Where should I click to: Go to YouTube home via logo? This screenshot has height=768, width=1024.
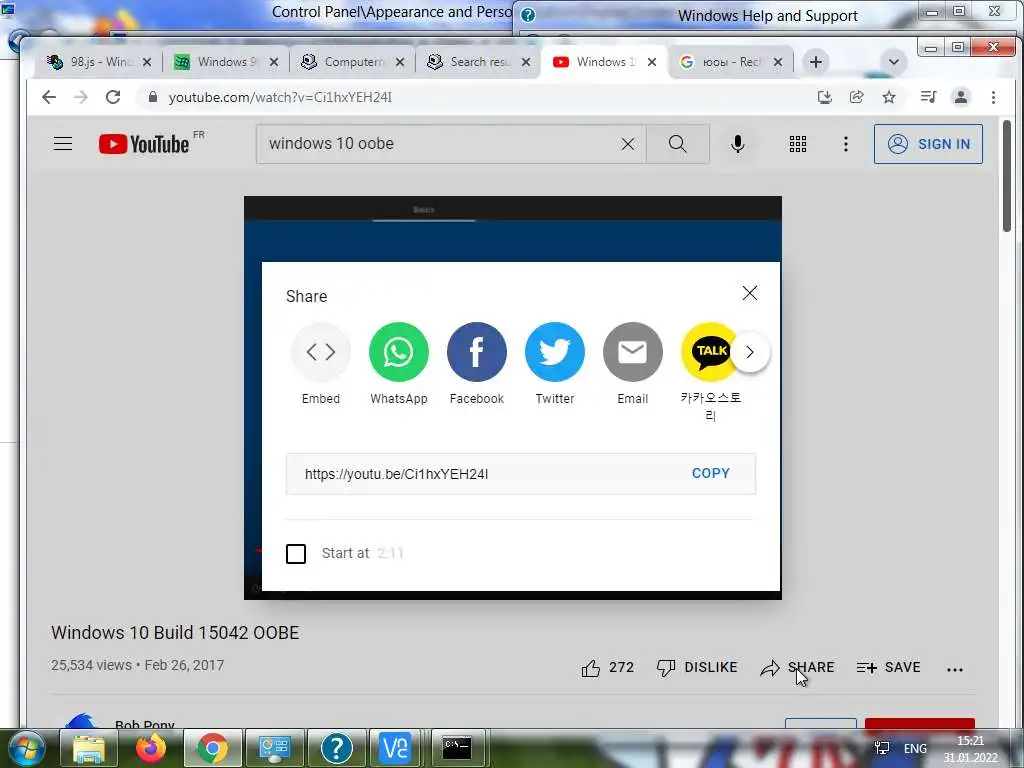(144, 144)
